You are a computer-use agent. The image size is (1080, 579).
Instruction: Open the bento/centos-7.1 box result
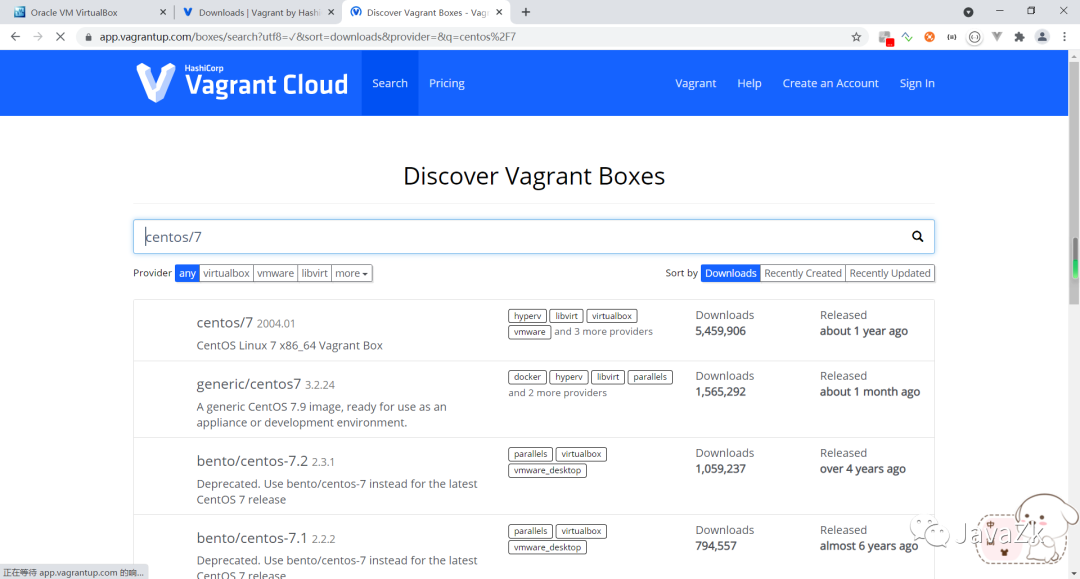point(252,538)
